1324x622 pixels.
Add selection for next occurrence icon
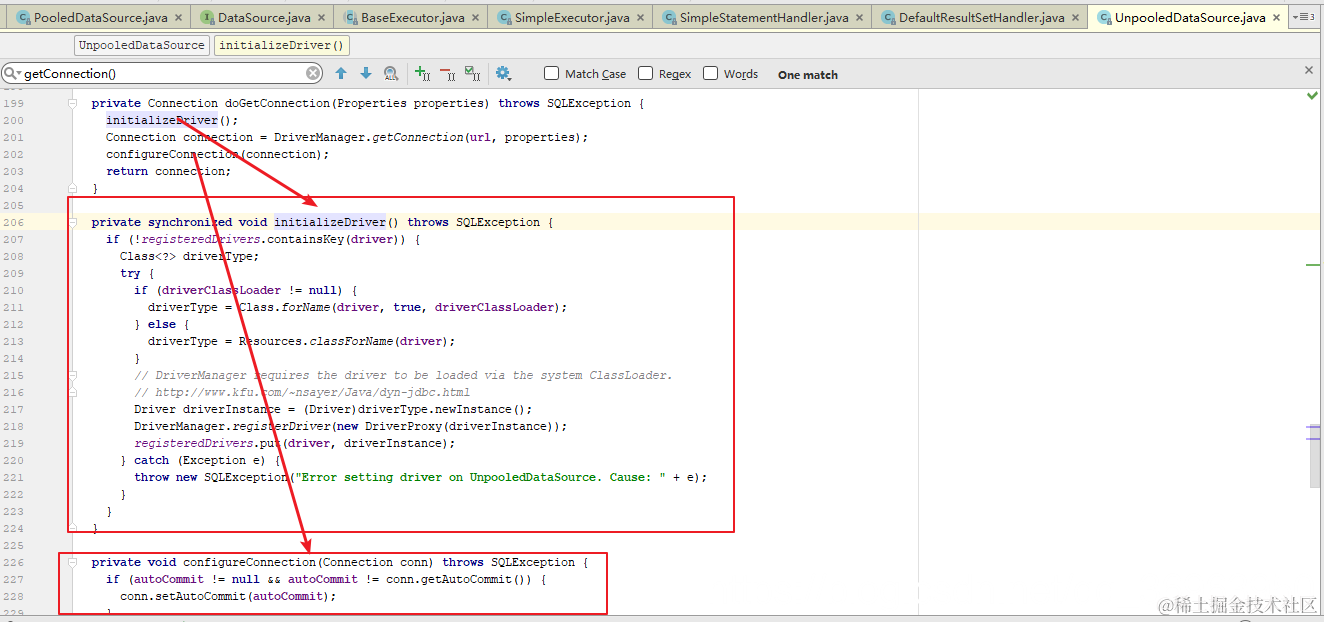[x=423, y=73]
